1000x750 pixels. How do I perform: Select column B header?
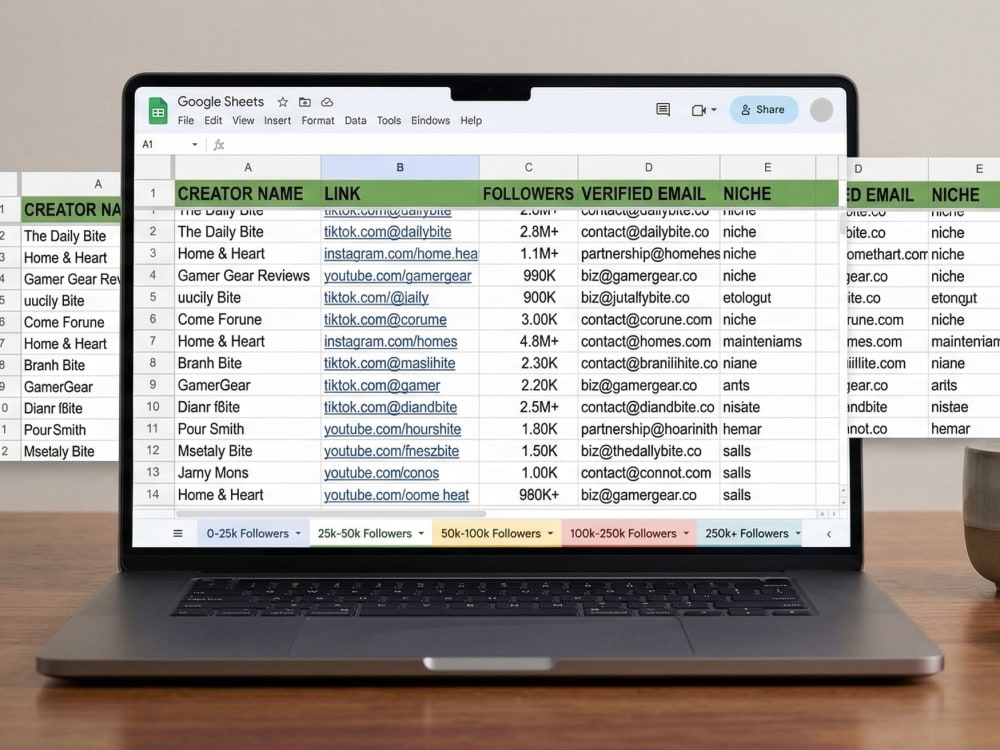pos(400,168)
